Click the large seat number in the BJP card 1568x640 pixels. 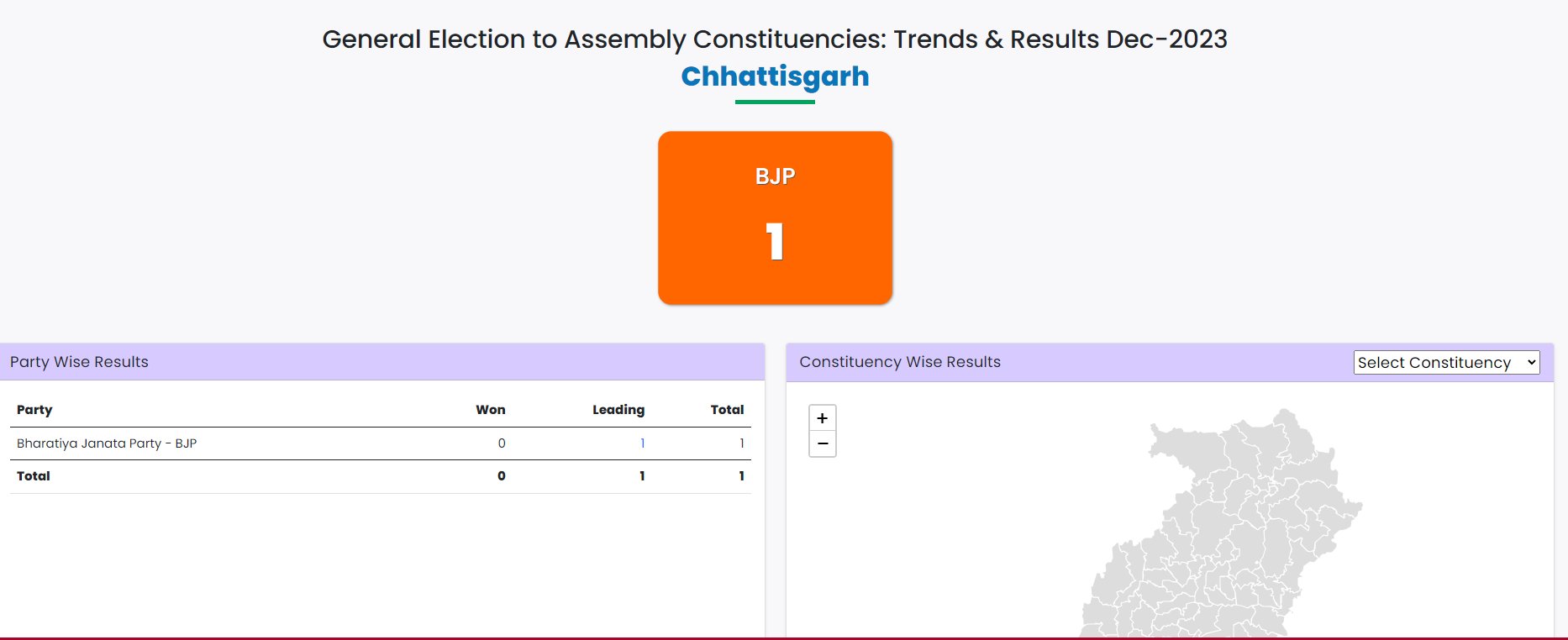(x=775, y=242)
